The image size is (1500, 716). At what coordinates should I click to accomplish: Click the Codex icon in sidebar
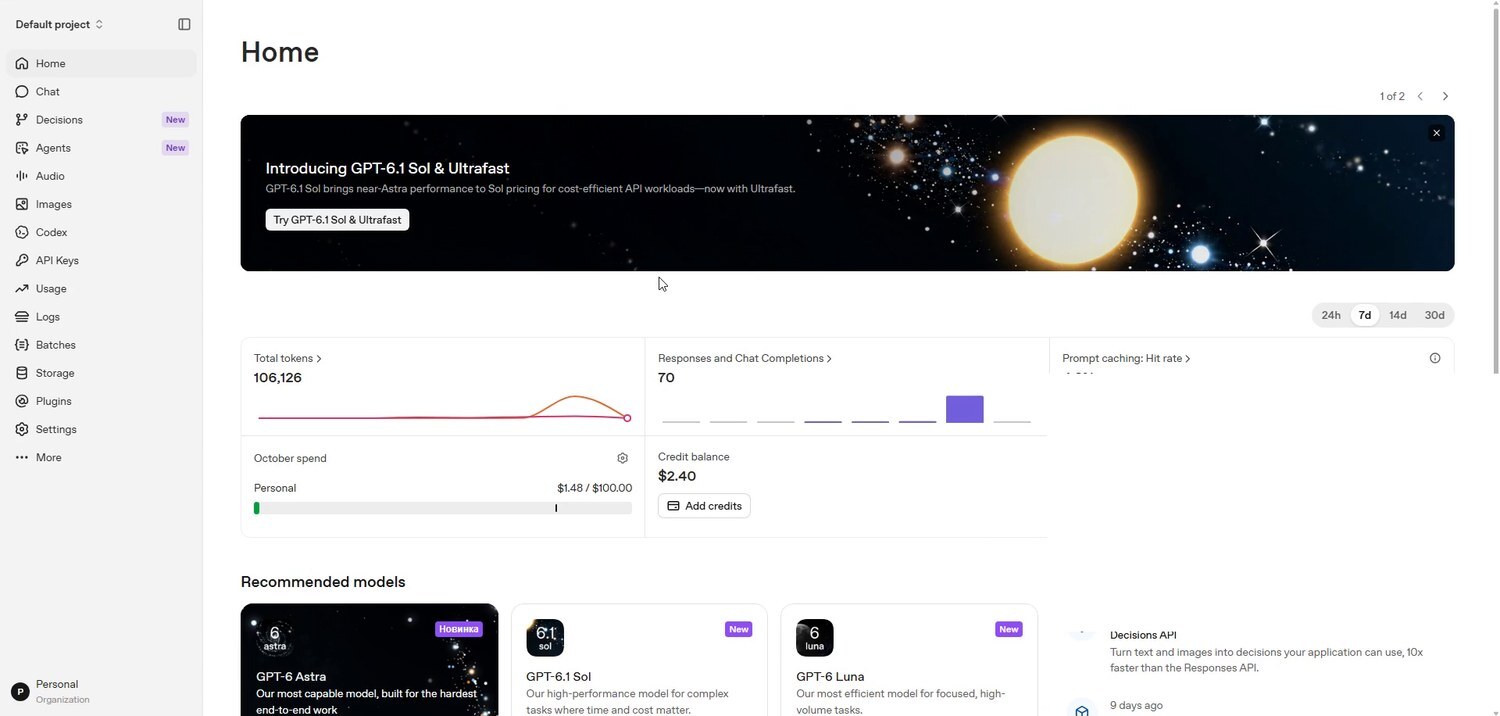click(x=22, y=232)
